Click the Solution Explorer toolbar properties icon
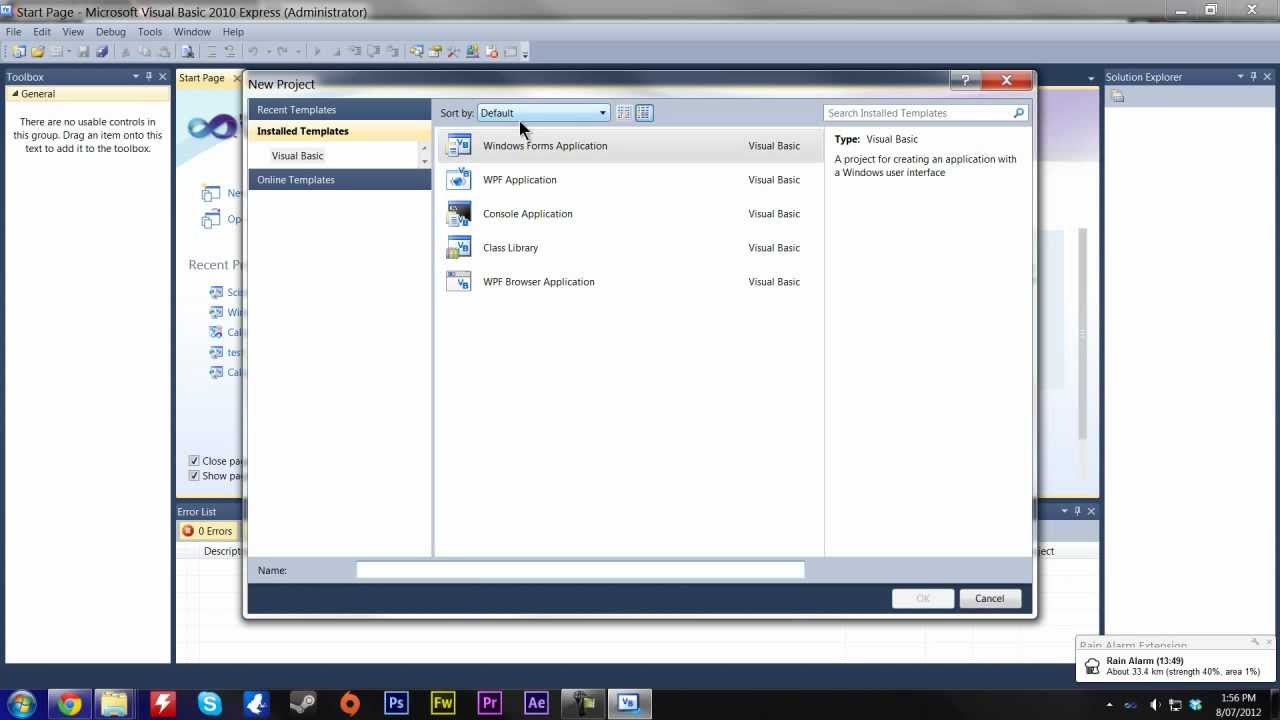The width and height of the screenshot is (1280, 720). click(1118, 97)
